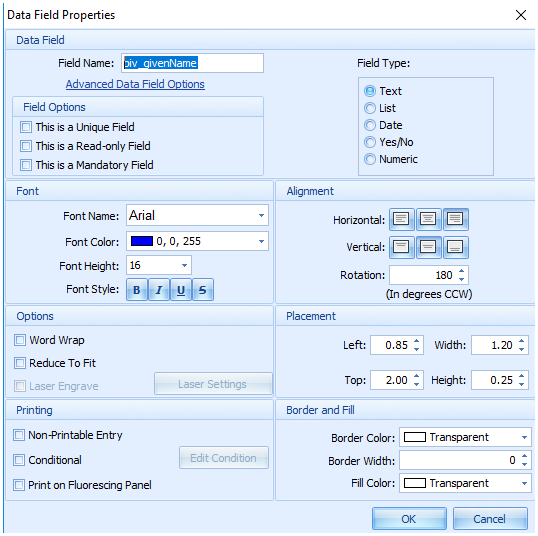
Task: Toggle Strikethrough font style
Action: coord(202,290)
